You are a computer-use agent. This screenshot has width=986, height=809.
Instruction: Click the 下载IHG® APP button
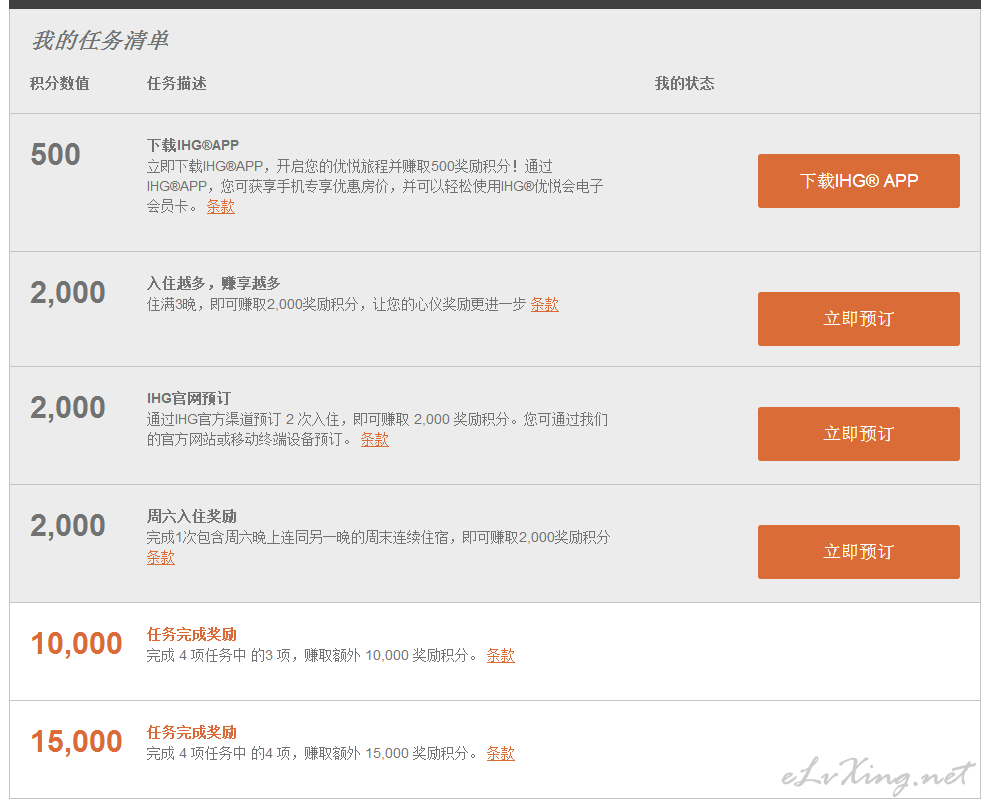pyautogui.click(x=858, y=181)
